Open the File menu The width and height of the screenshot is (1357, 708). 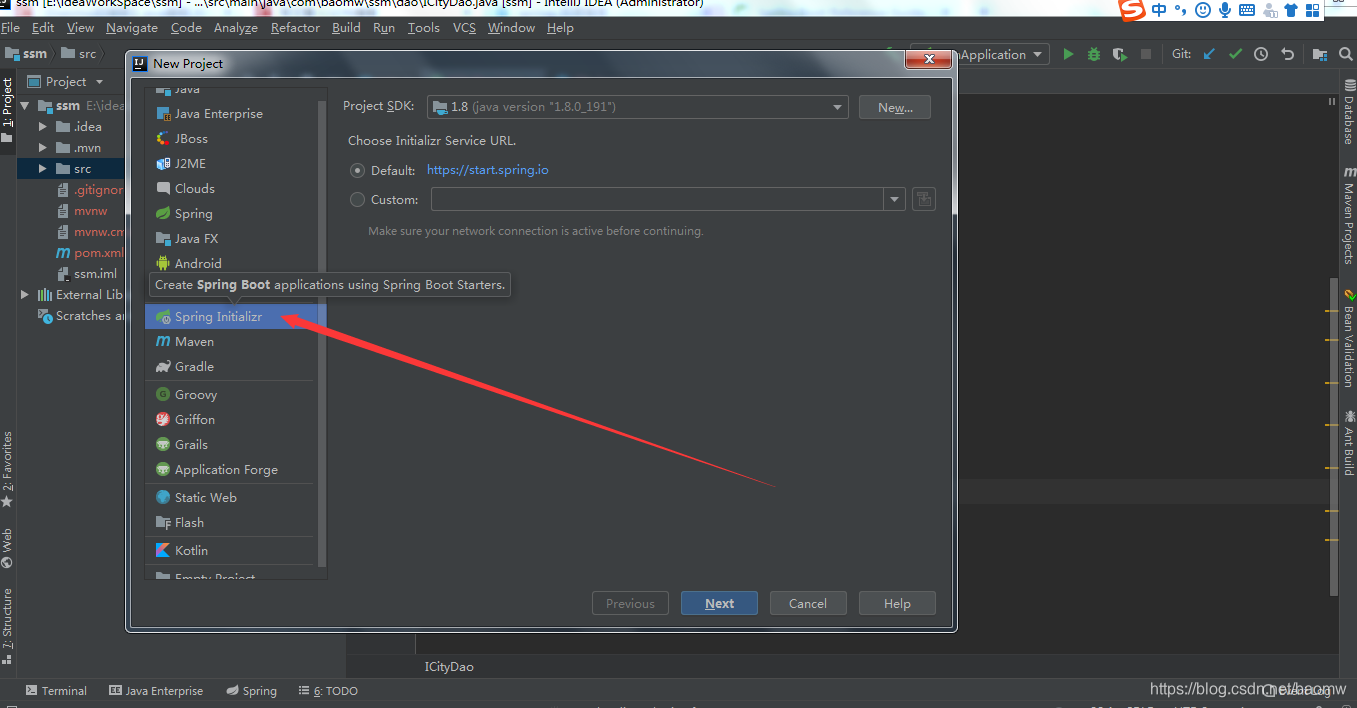(x=10, y=28)
